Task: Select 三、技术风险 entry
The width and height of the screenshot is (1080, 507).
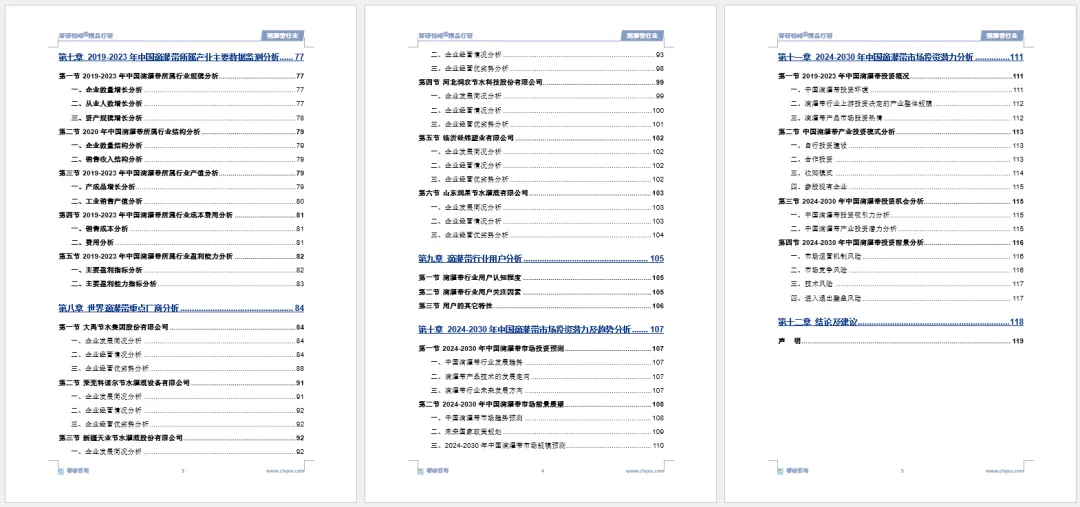Action: [x=907, y=284]
